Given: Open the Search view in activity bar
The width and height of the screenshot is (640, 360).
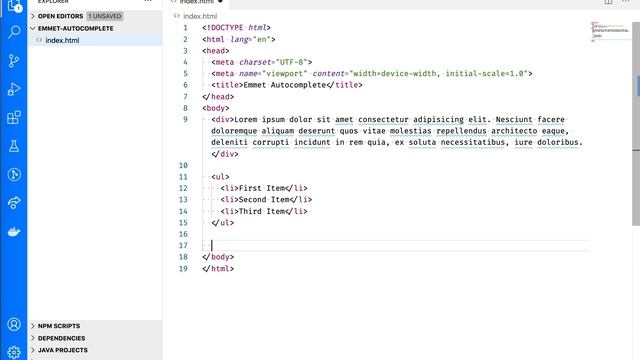Looking at the screenshot, I should click(x=14, y=32).
